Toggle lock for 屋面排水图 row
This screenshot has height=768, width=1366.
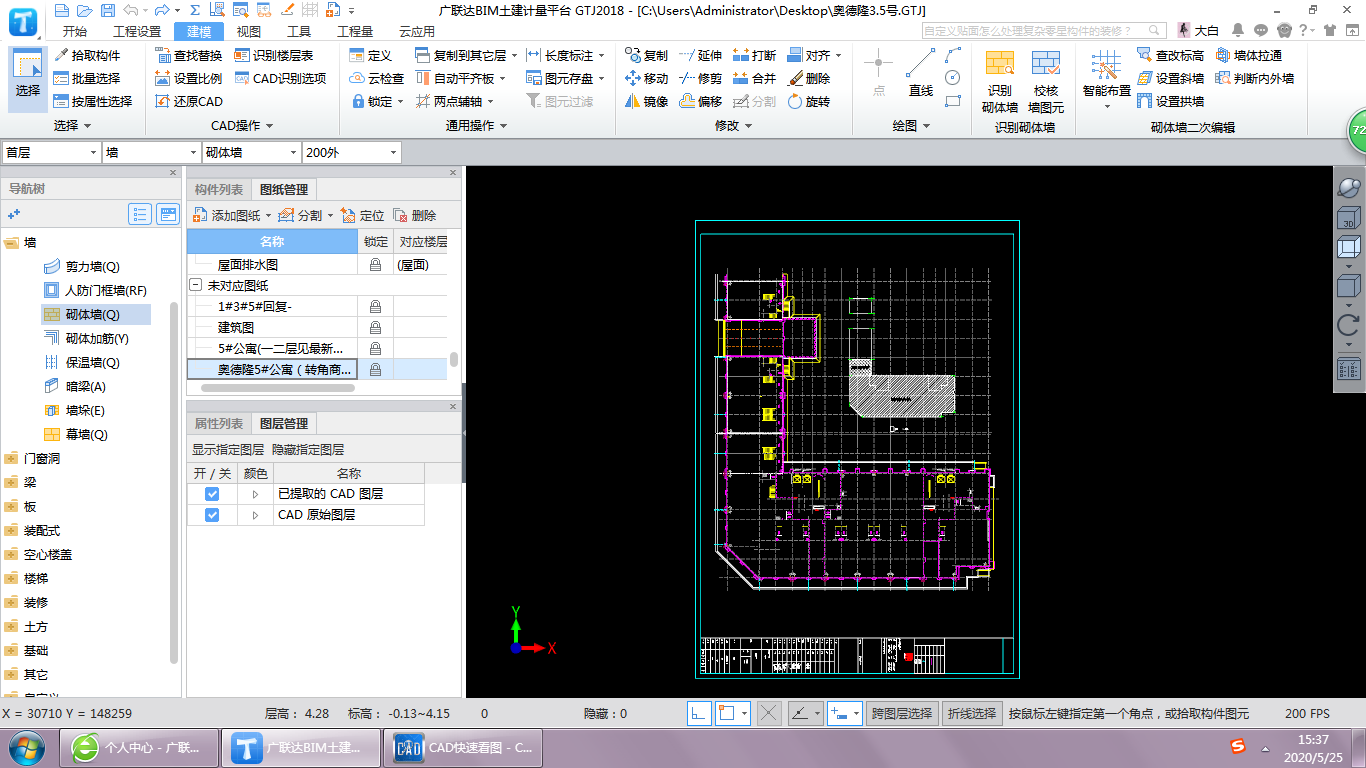click(375, 265)
